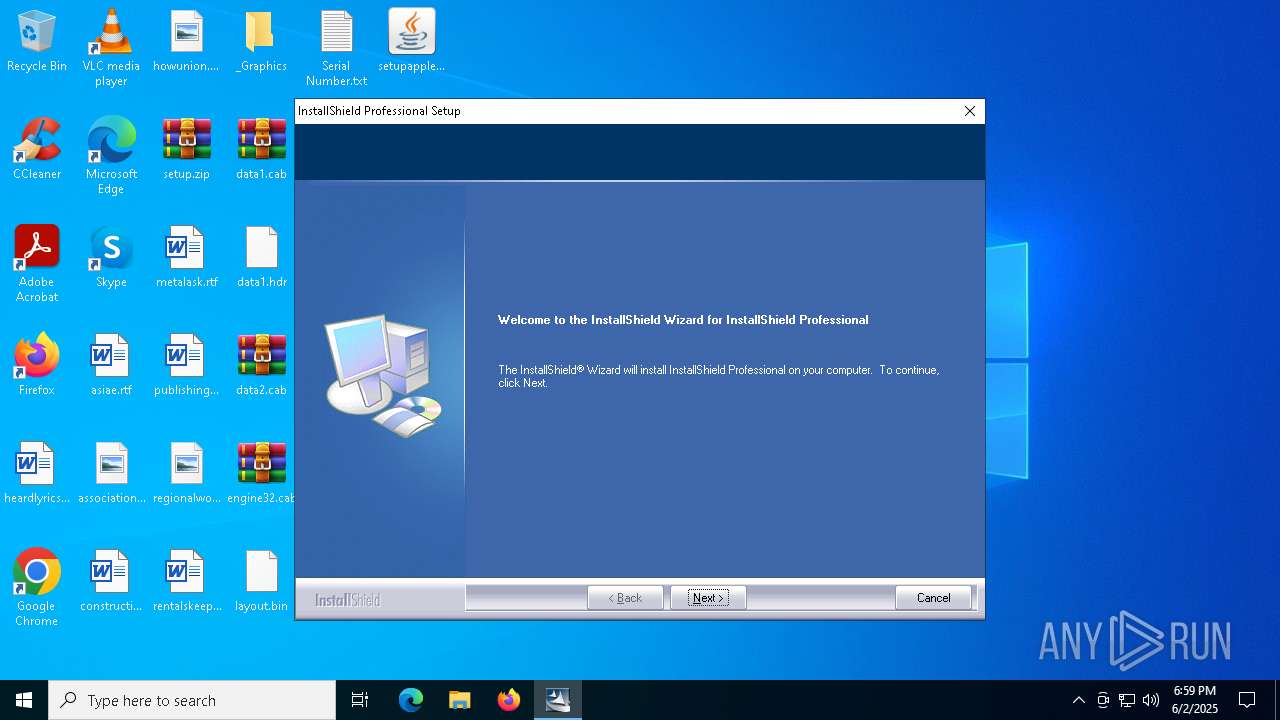Select the Serial Number.txt file
The image size is (1280, 720).
[x=336, y=48]
